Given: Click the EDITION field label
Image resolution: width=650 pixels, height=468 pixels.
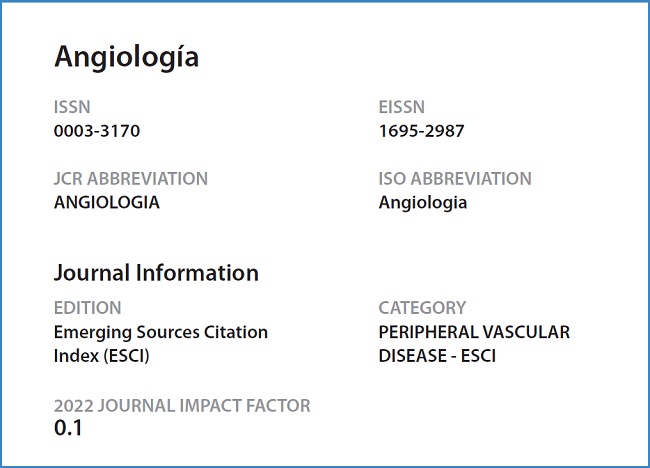Looking at the screenshot, I should tap(88, 308).
